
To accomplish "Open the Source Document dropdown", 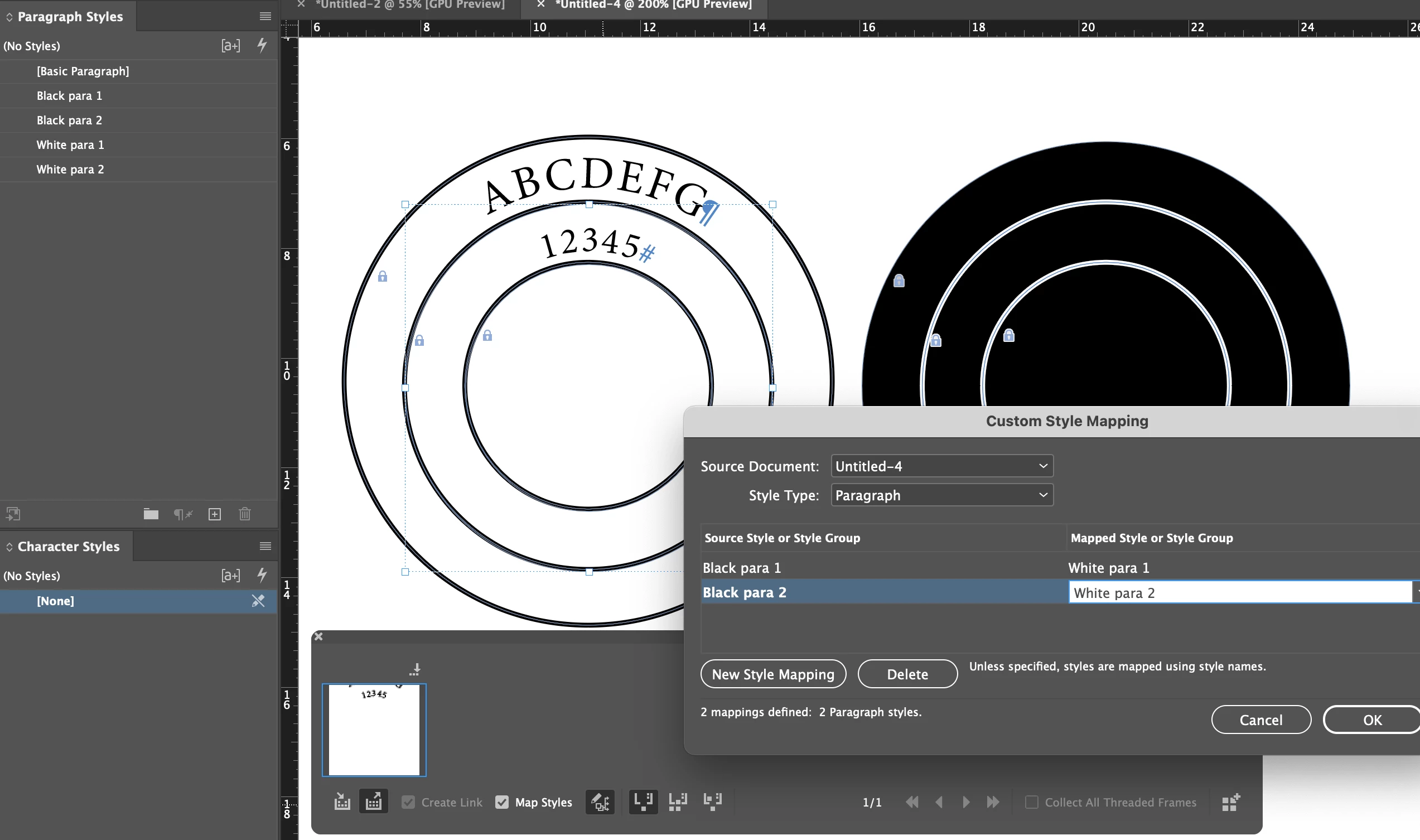I will 941,466.
